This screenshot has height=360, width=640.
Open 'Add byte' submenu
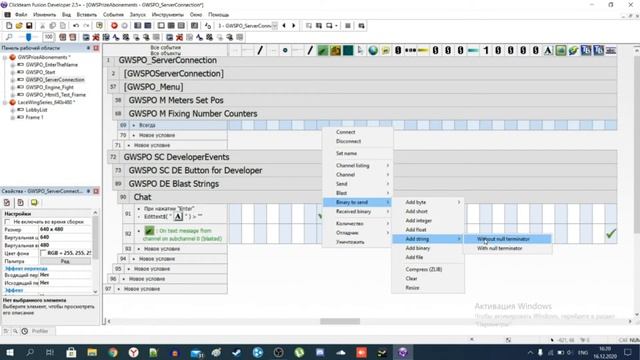point(428,202)
